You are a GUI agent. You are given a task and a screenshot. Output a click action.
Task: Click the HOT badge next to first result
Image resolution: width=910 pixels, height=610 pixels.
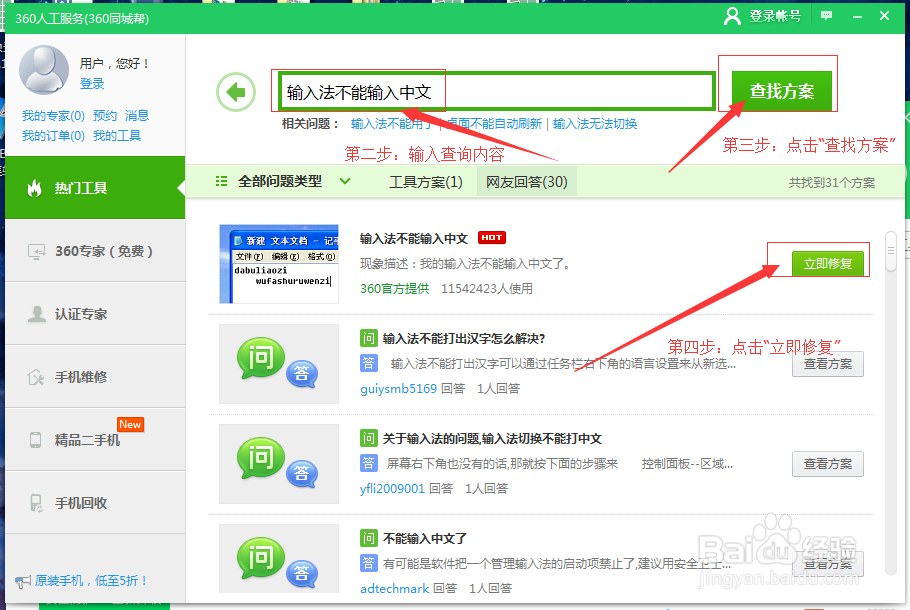click(492, 237)
